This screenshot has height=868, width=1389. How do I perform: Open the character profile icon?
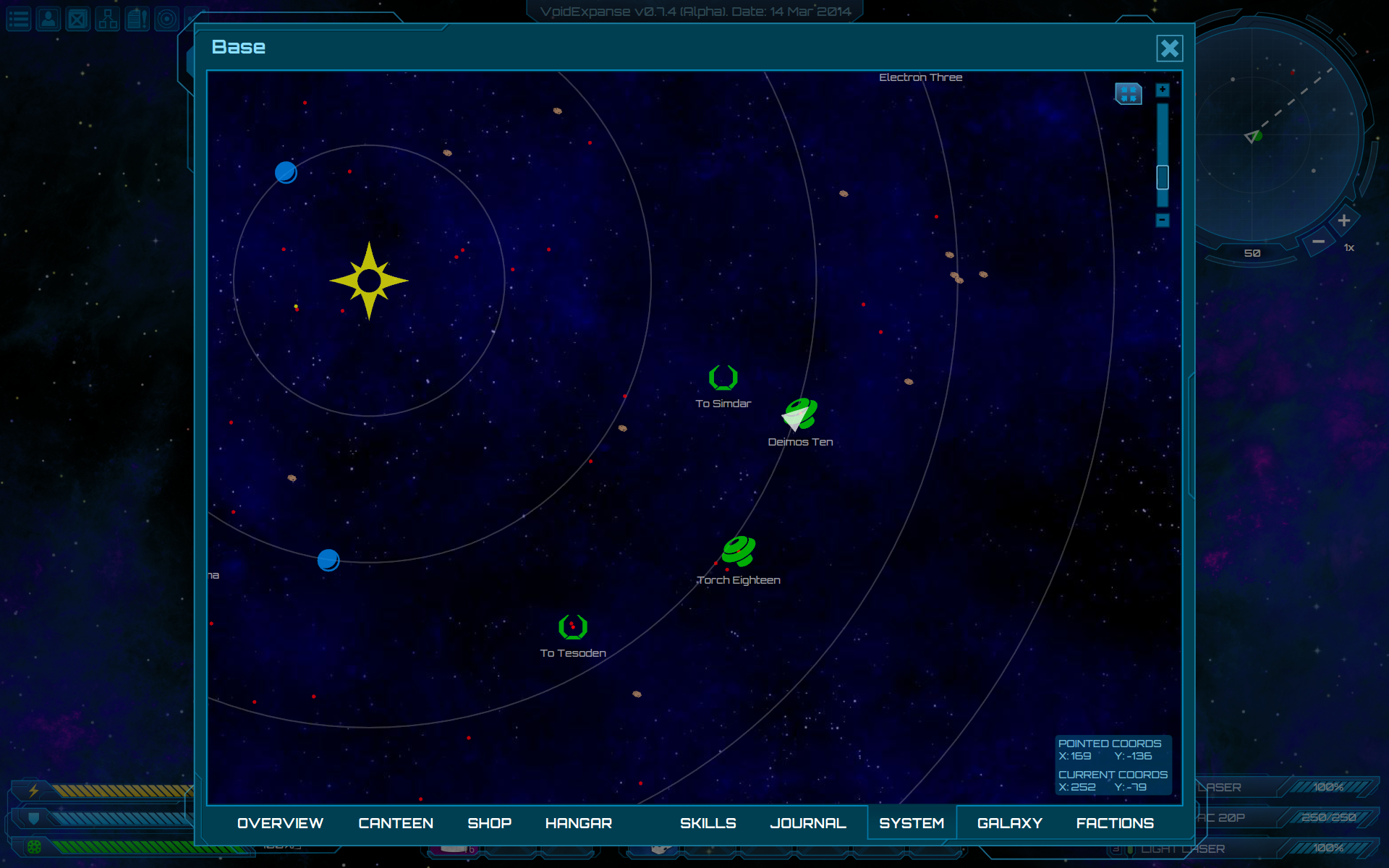[48, 19]
